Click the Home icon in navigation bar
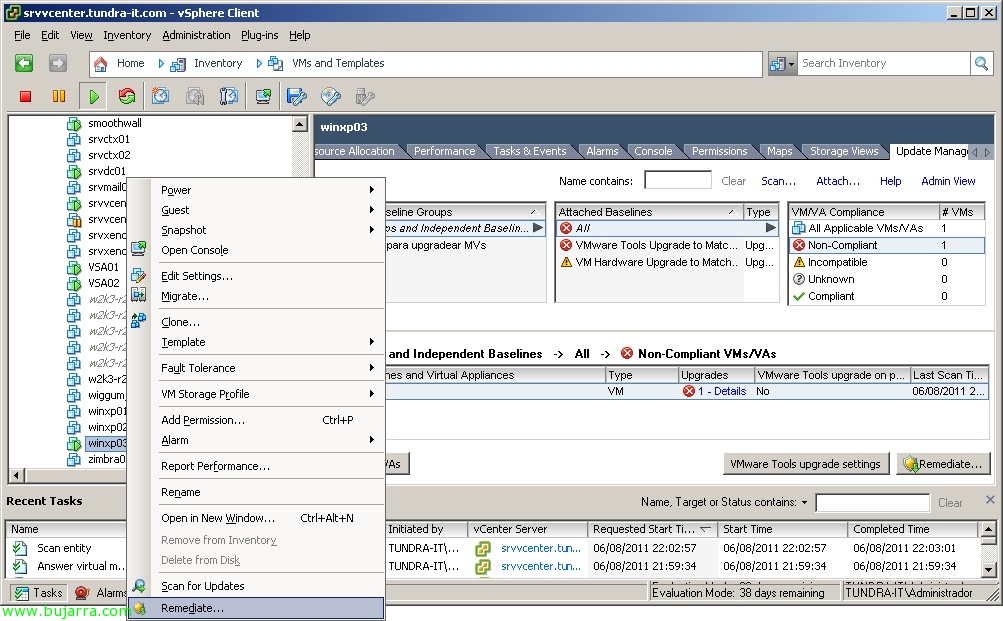Screen dimensions: 1003x621 point(100,63)
